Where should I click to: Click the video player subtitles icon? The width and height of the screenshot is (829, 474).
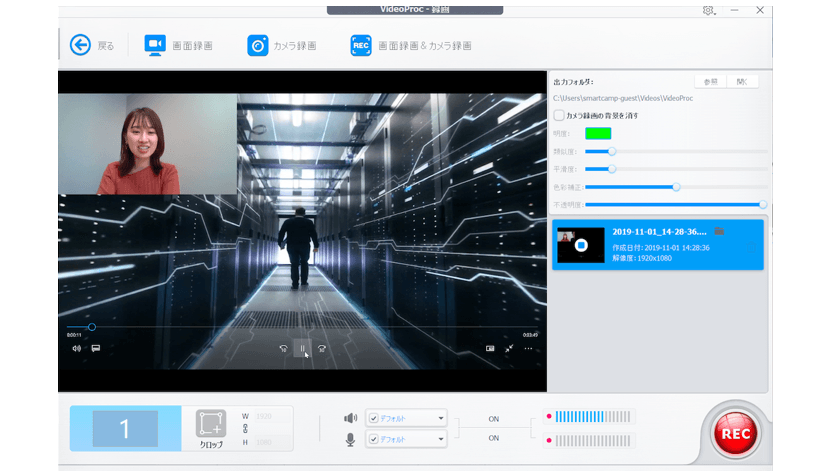(x=96, y=348)
